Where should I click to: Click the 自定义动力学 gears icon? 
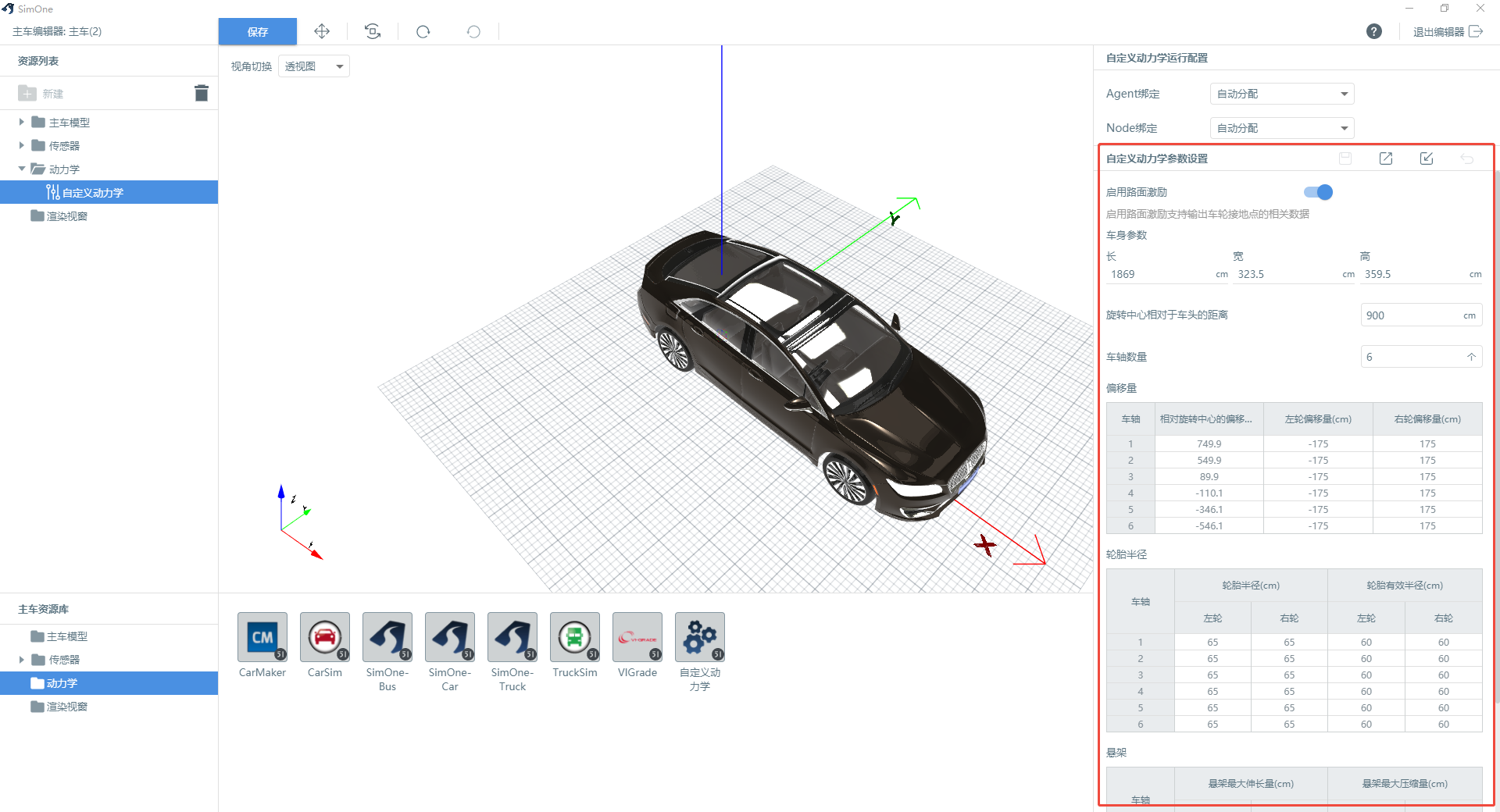700,637
